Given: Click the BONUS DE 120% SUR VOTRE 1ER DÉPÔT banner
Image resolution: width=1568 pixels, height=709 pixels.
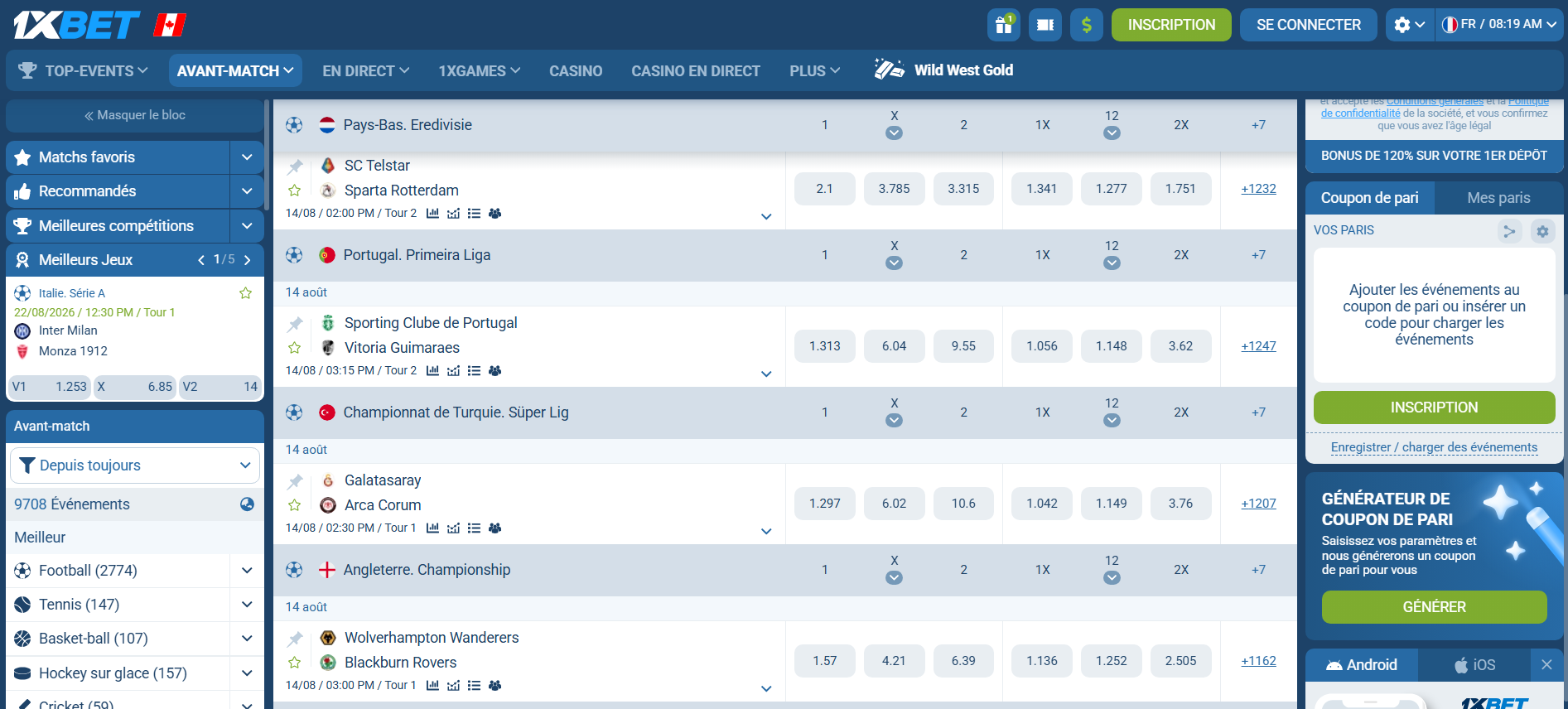Looking at the screenshot, I should click(x=1434, y=156).
